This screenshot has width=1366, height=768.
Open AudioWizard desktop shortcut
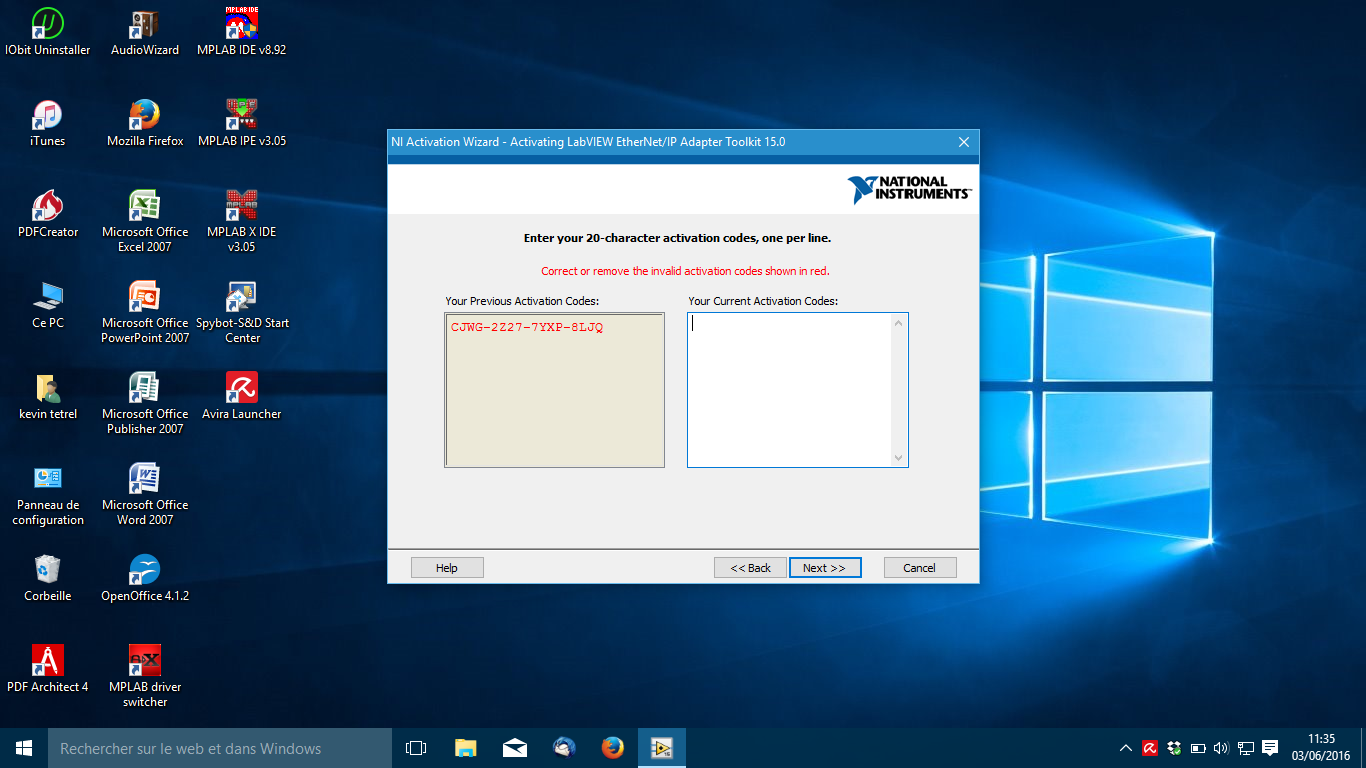click(145, 32)
